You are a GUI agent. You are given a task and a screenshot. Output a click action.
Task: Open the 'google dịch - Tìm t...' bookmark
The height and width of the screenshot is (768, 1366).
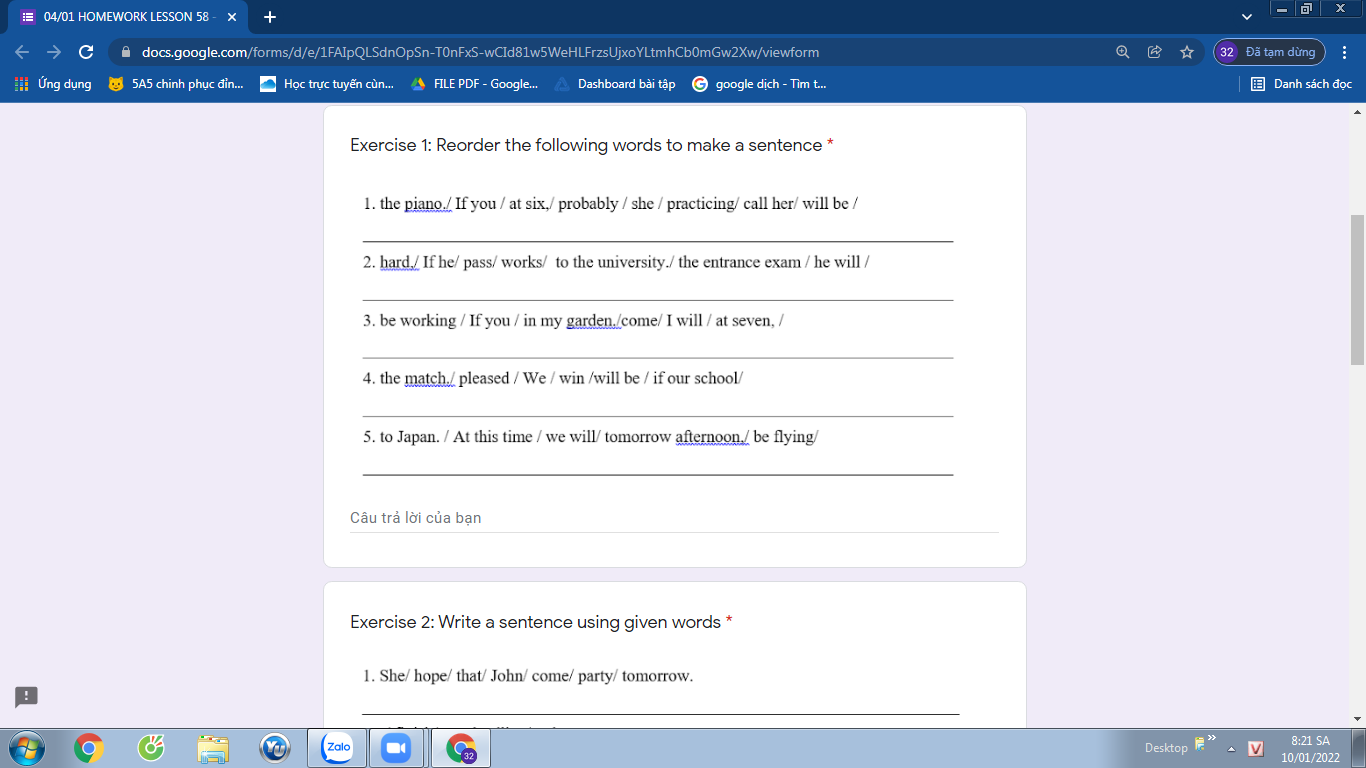[x=759, y=84]
